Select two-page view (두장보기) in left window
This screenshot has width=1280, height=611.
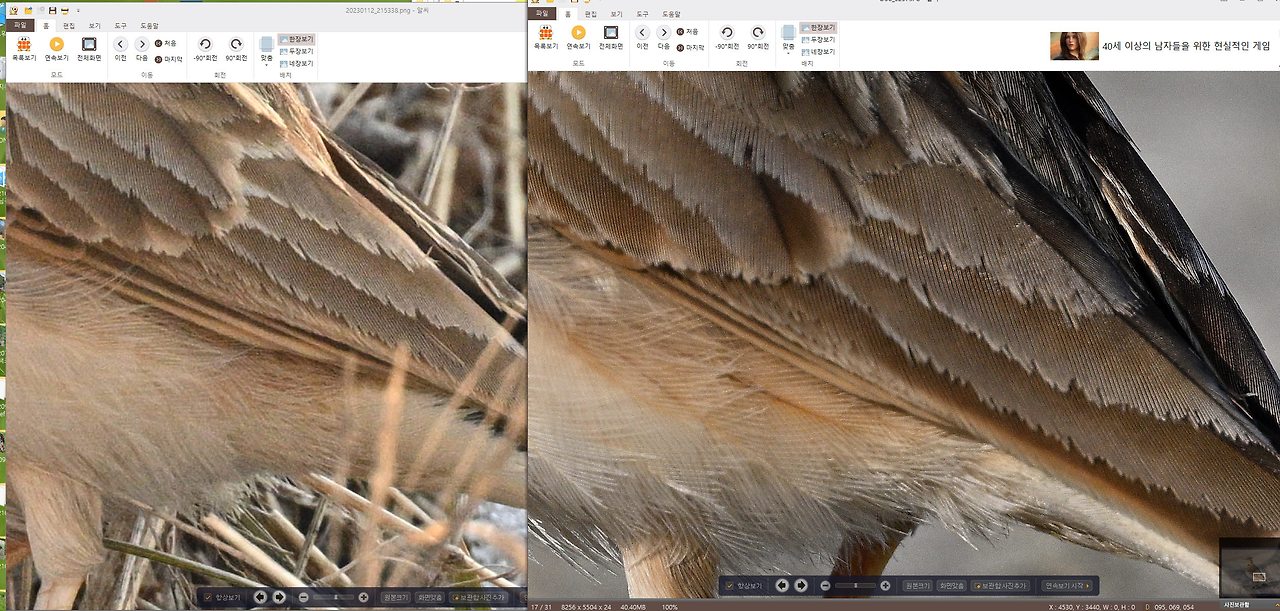[296, 51]
